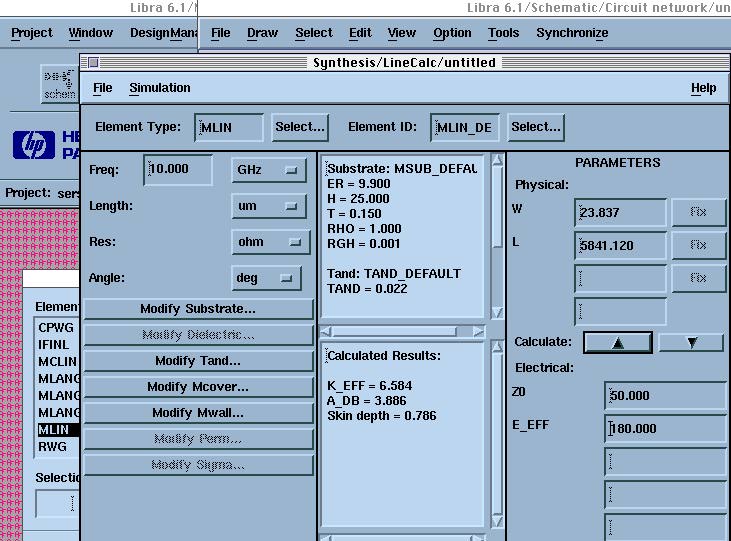This screenshot has width=731, height=541.
Task: Open the View menu in Schematic window
Action: [401, 33]
